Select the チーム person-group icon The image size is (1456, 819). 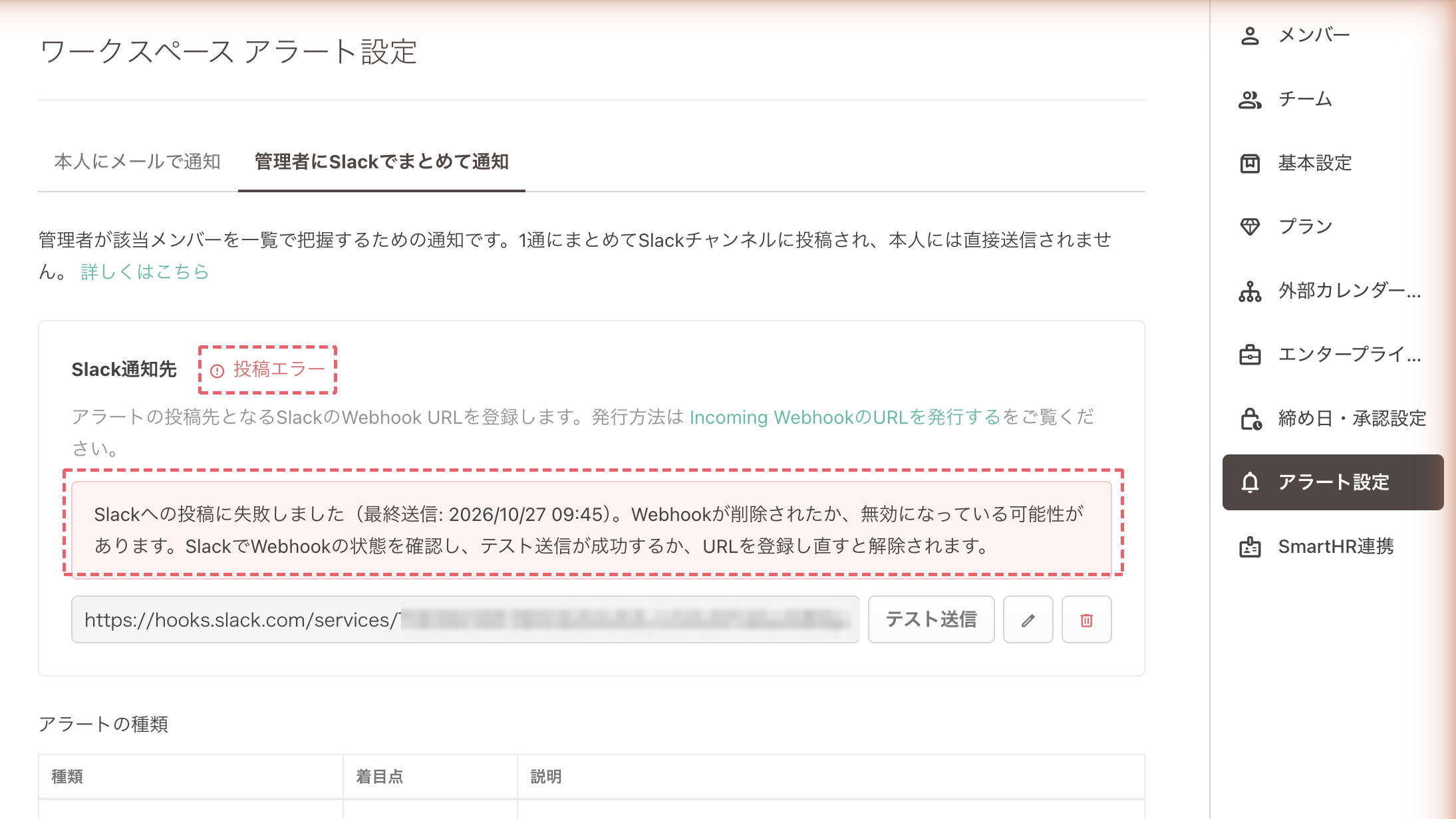(1250, 100)
